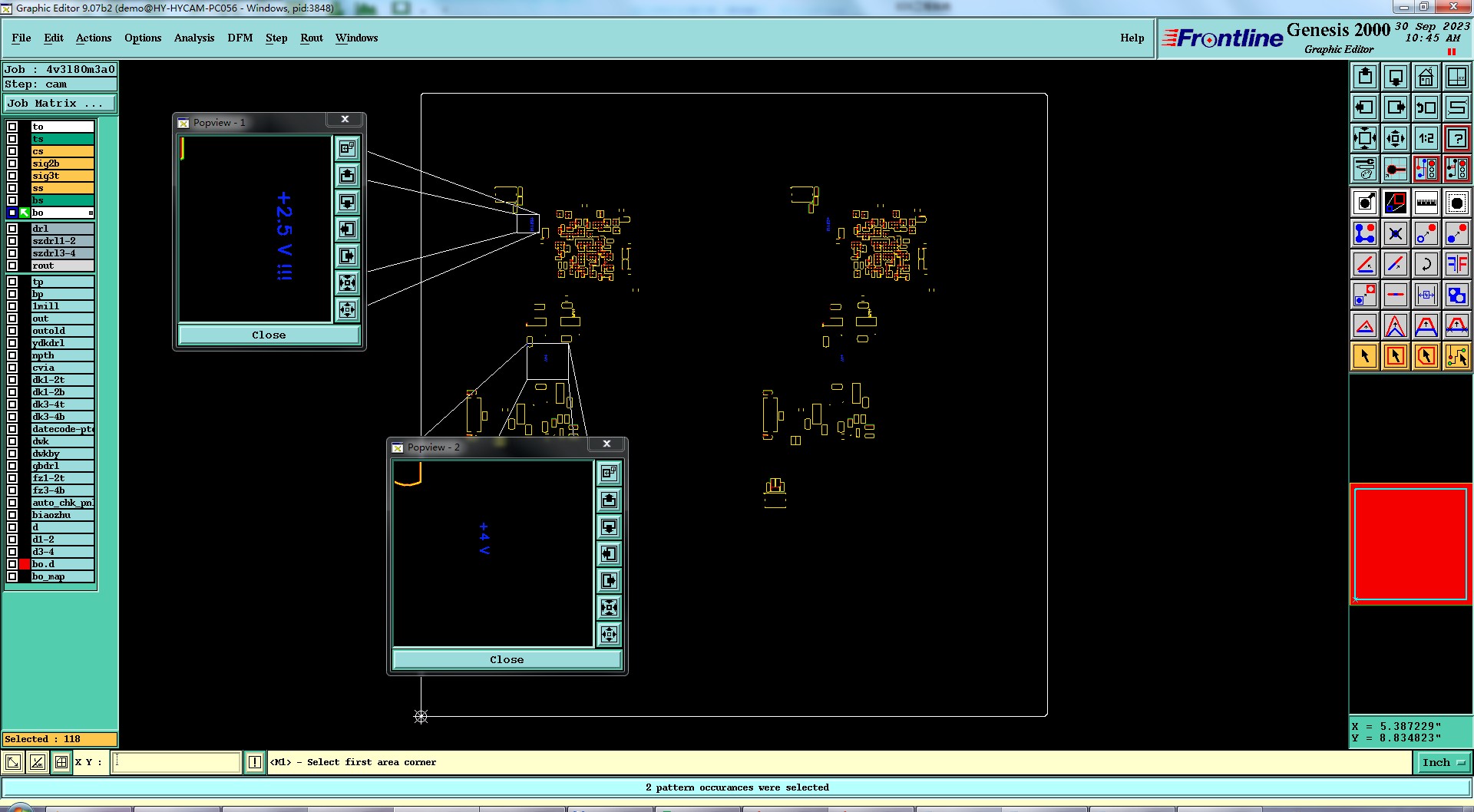Viewport: 1474px width, 812px height.
Task: Click the rotate arc arrow icon
Action: coord(1426,264)
